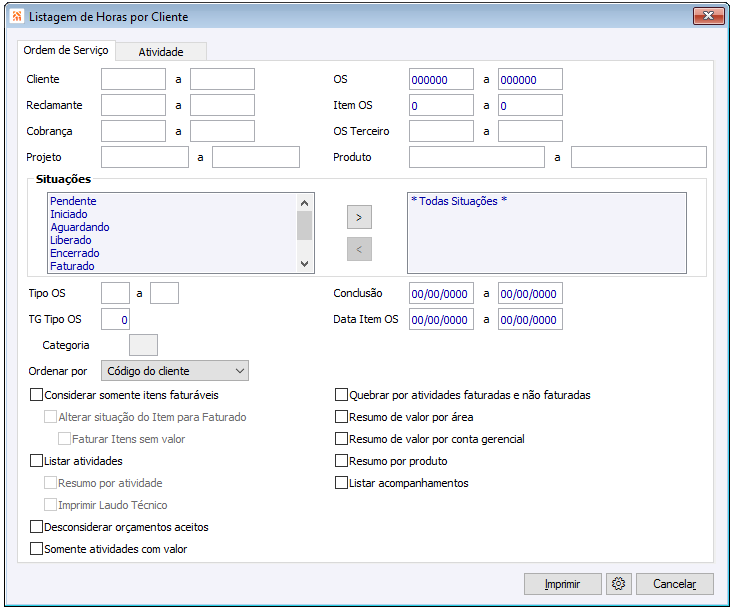This screenshot has width=735, height=613.
Task: Click the Imprimir button
Action: point(562,583)
